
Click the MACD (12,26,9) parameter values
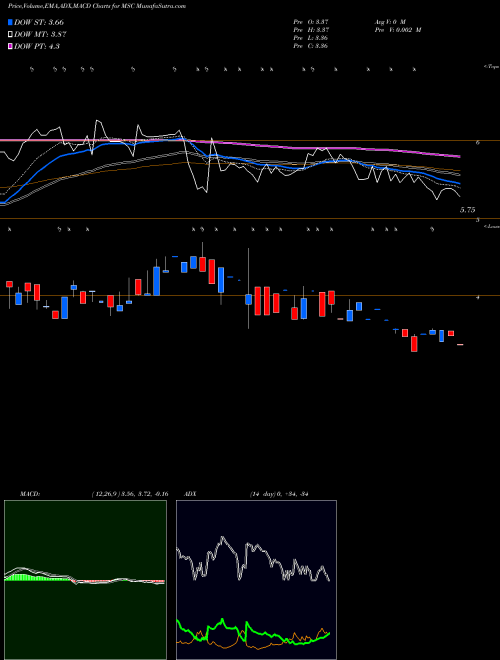click(129, 494)
